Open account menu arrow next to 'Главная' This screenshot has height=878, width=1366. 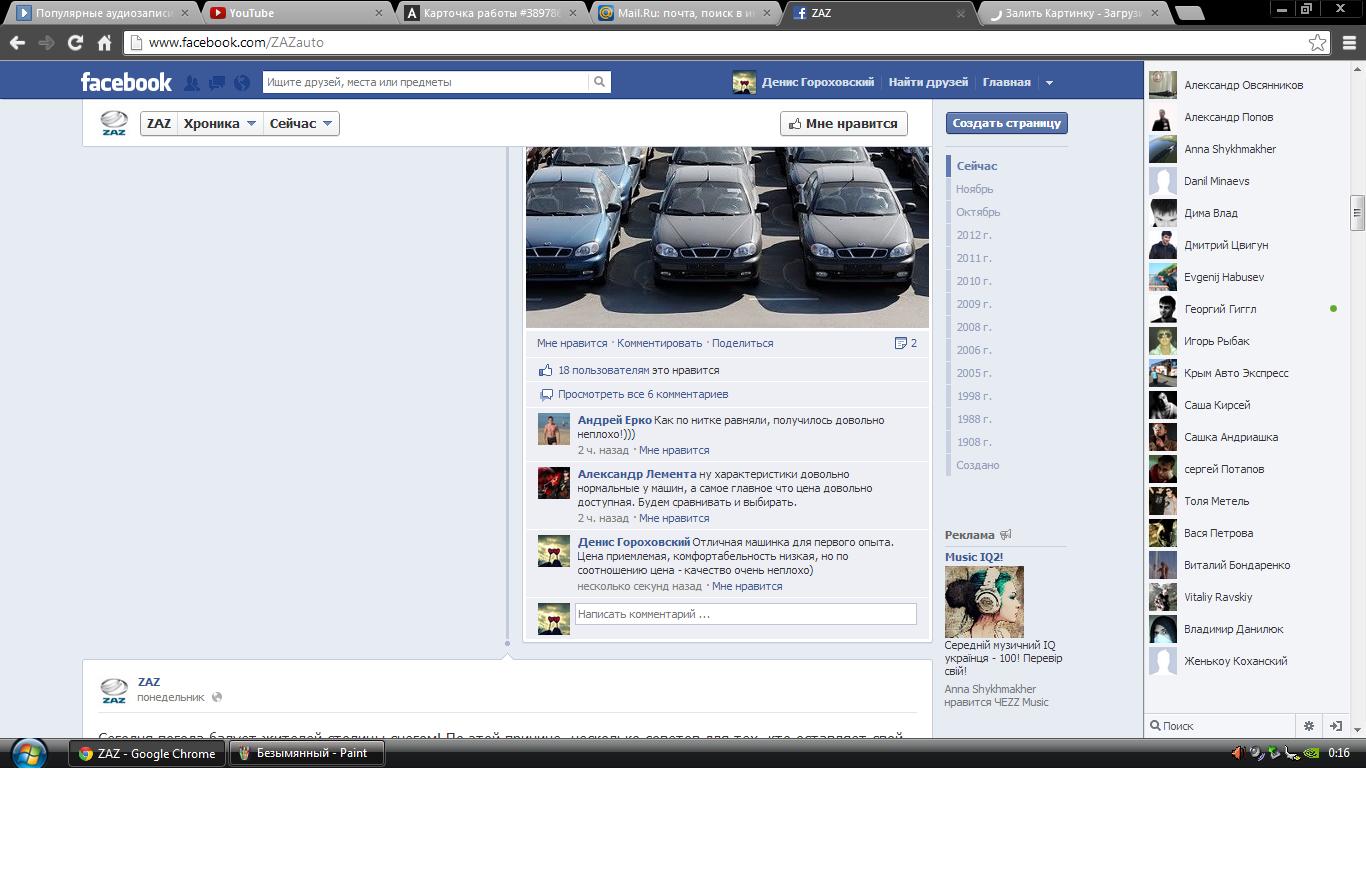pos(1049,83)
